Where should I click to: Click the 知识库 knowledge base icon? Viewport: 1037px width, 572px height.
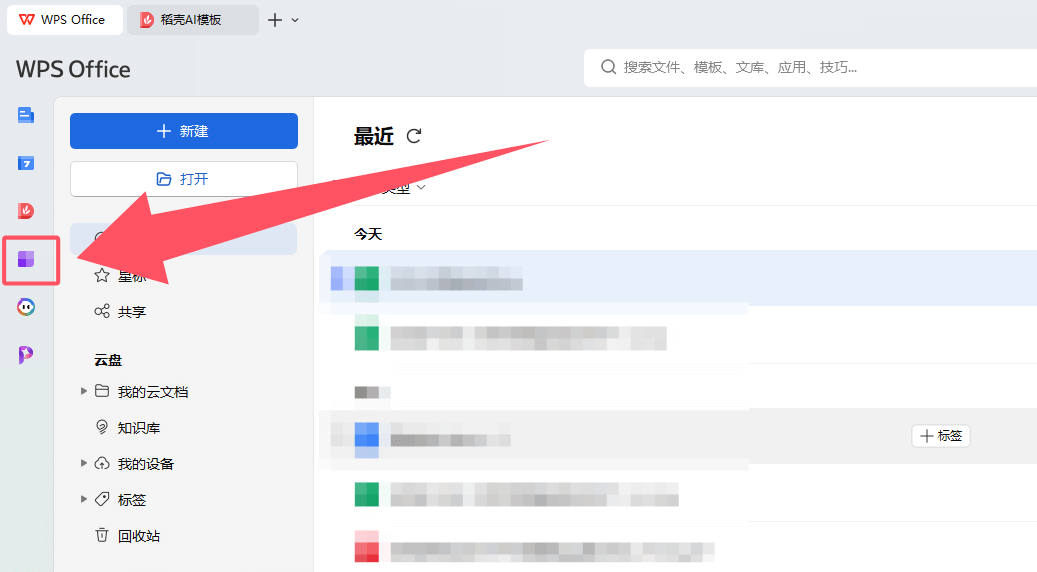click(102, 427)
